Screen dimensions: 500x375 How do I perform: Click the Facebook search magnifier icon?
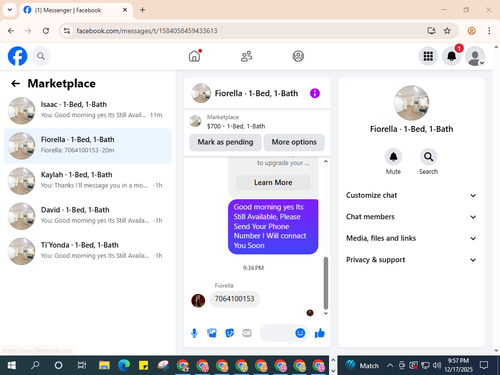click(x=41, y=56)
